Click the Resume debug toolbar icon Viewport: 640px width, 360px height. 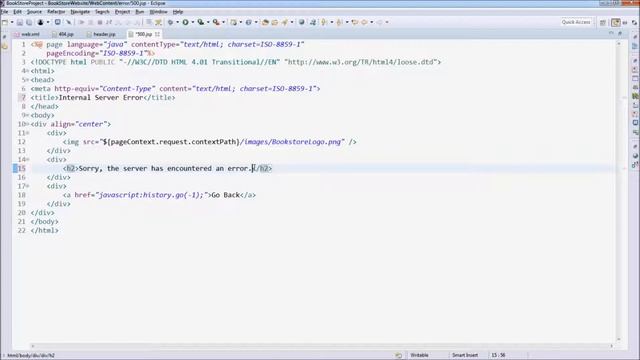pos(81,22)
